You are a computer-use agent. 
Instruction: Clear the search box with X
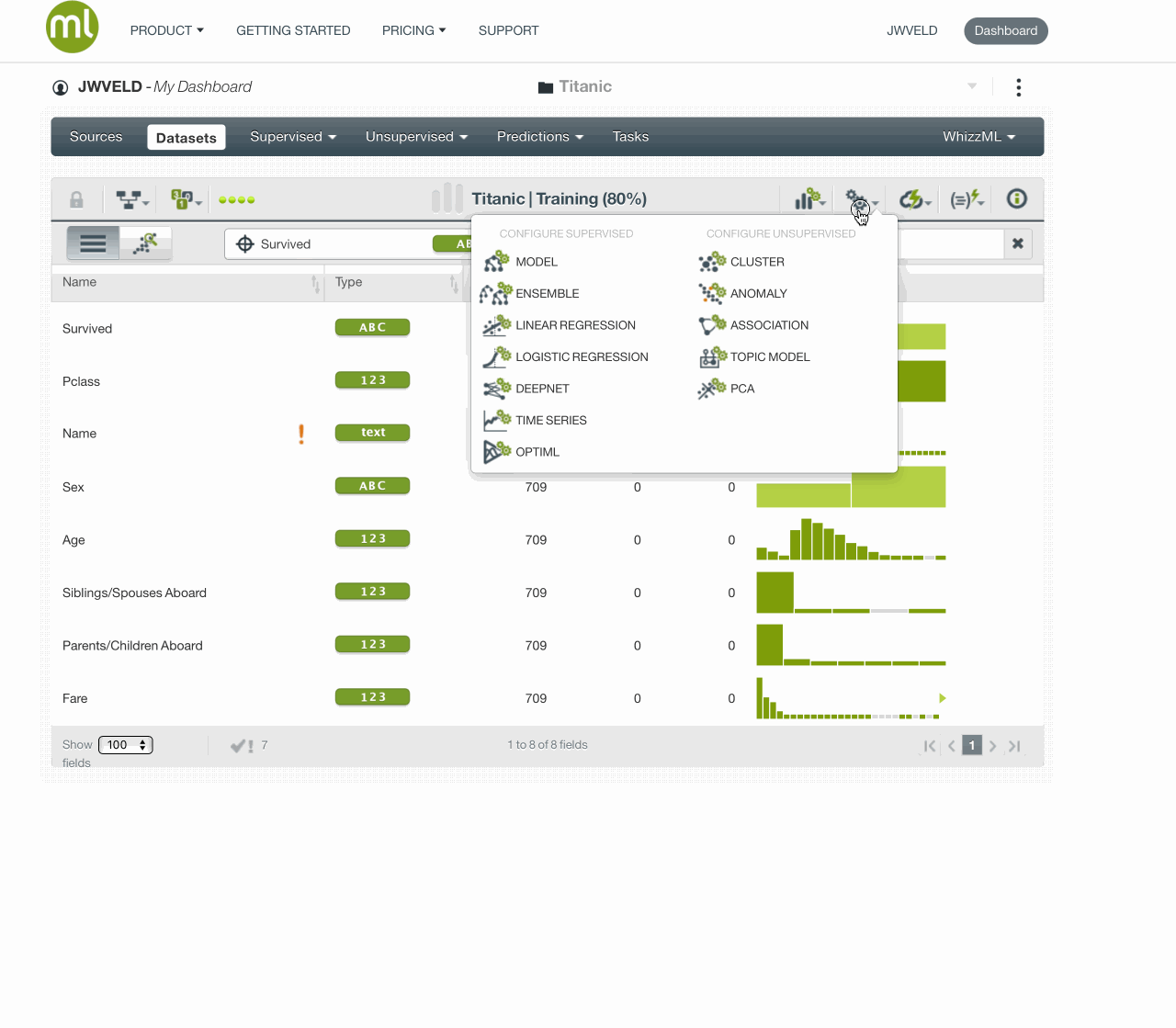point(1018,243)
